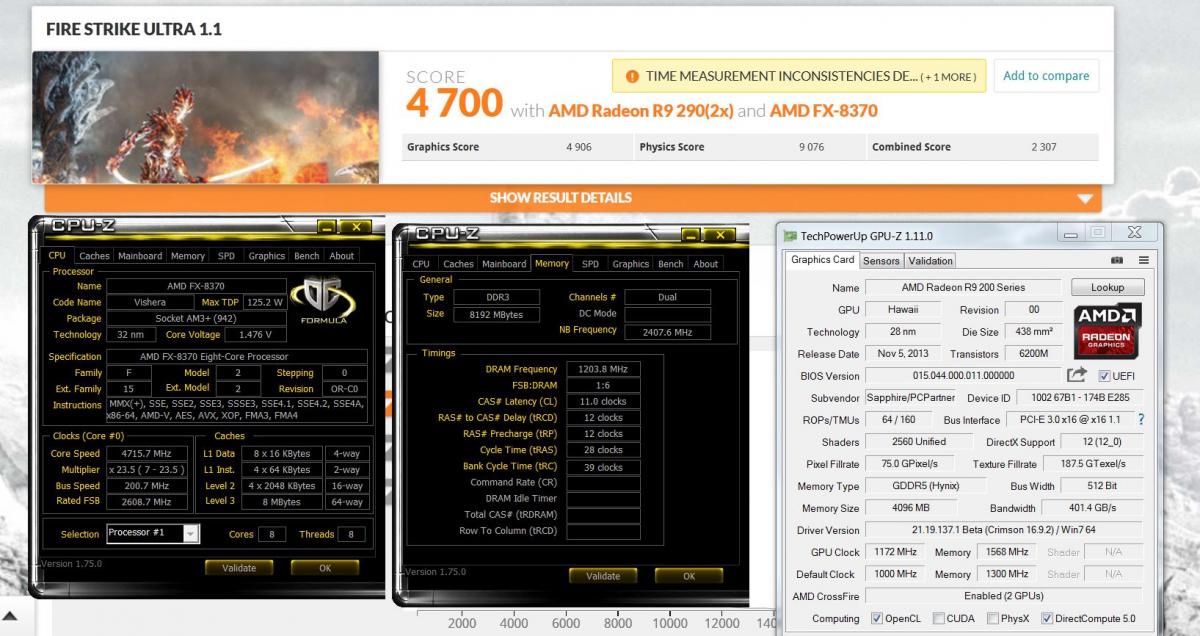Click Validate in CPU-Z processor window
This screenshot has height=636, width=1200.
[239, 568]
